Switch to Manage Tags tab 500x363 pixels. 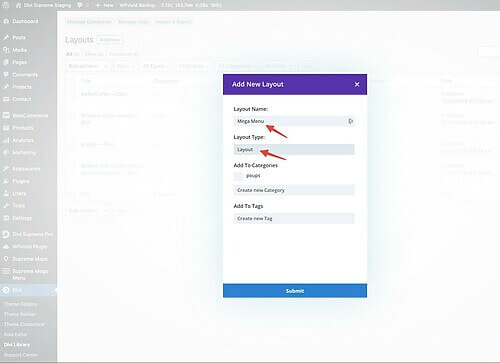click(133, 22)
